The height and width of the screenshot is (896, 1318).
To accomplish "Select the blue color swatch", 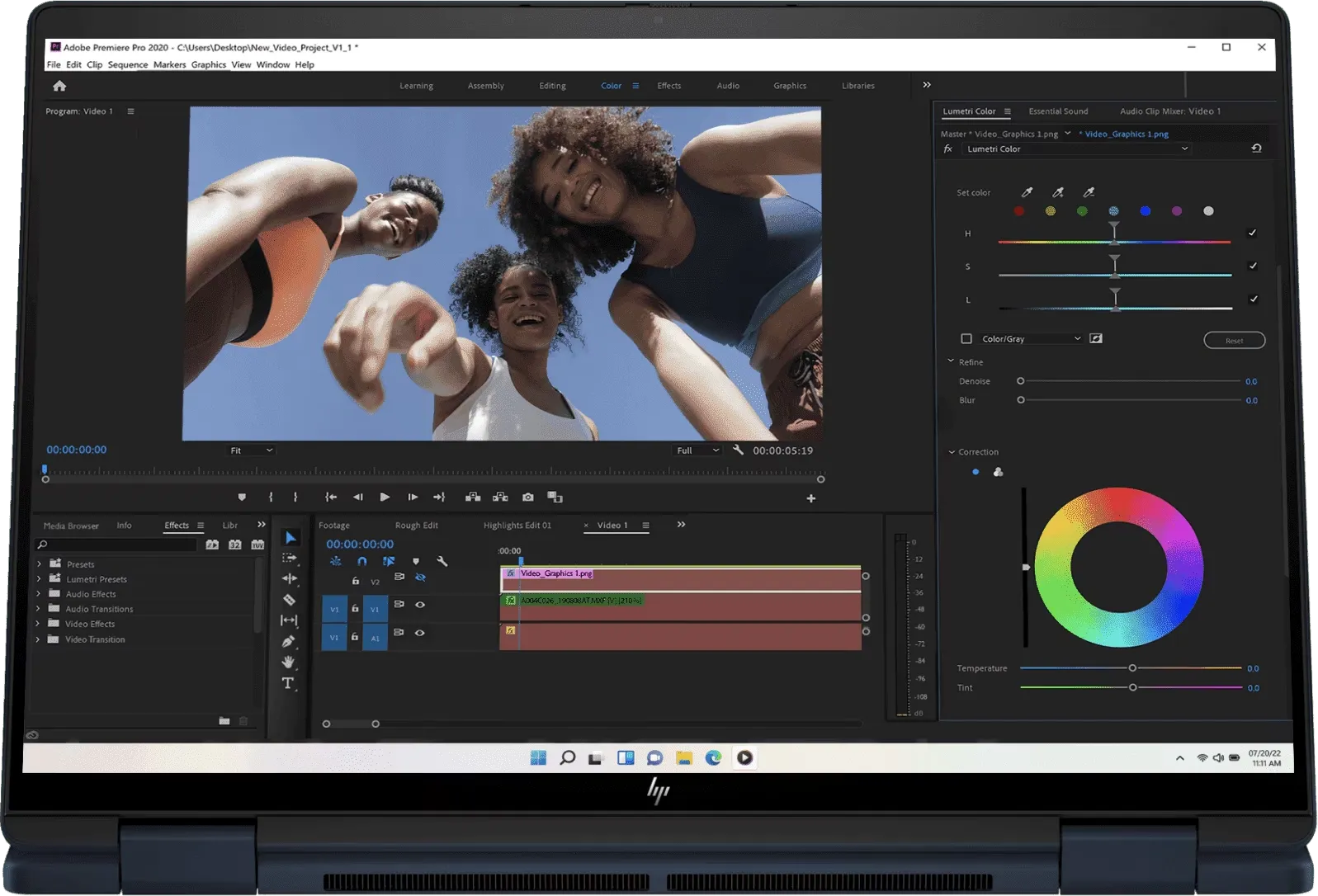I will [x=1145, y=211].
